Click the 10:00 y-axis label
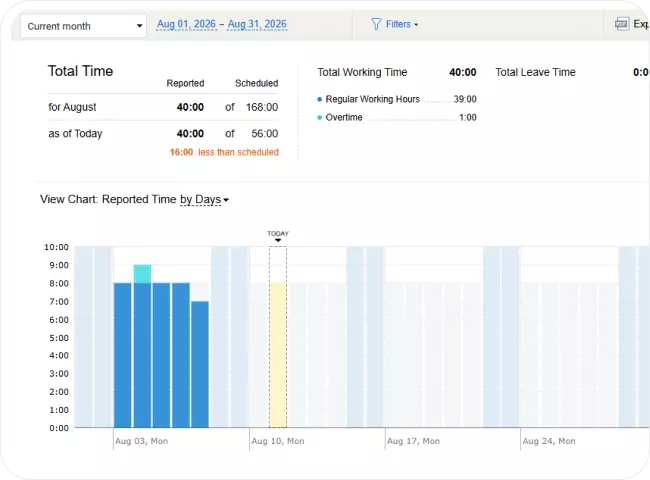Screen dimensions: 650x480 pyautogui.click(x=56, y=247)
